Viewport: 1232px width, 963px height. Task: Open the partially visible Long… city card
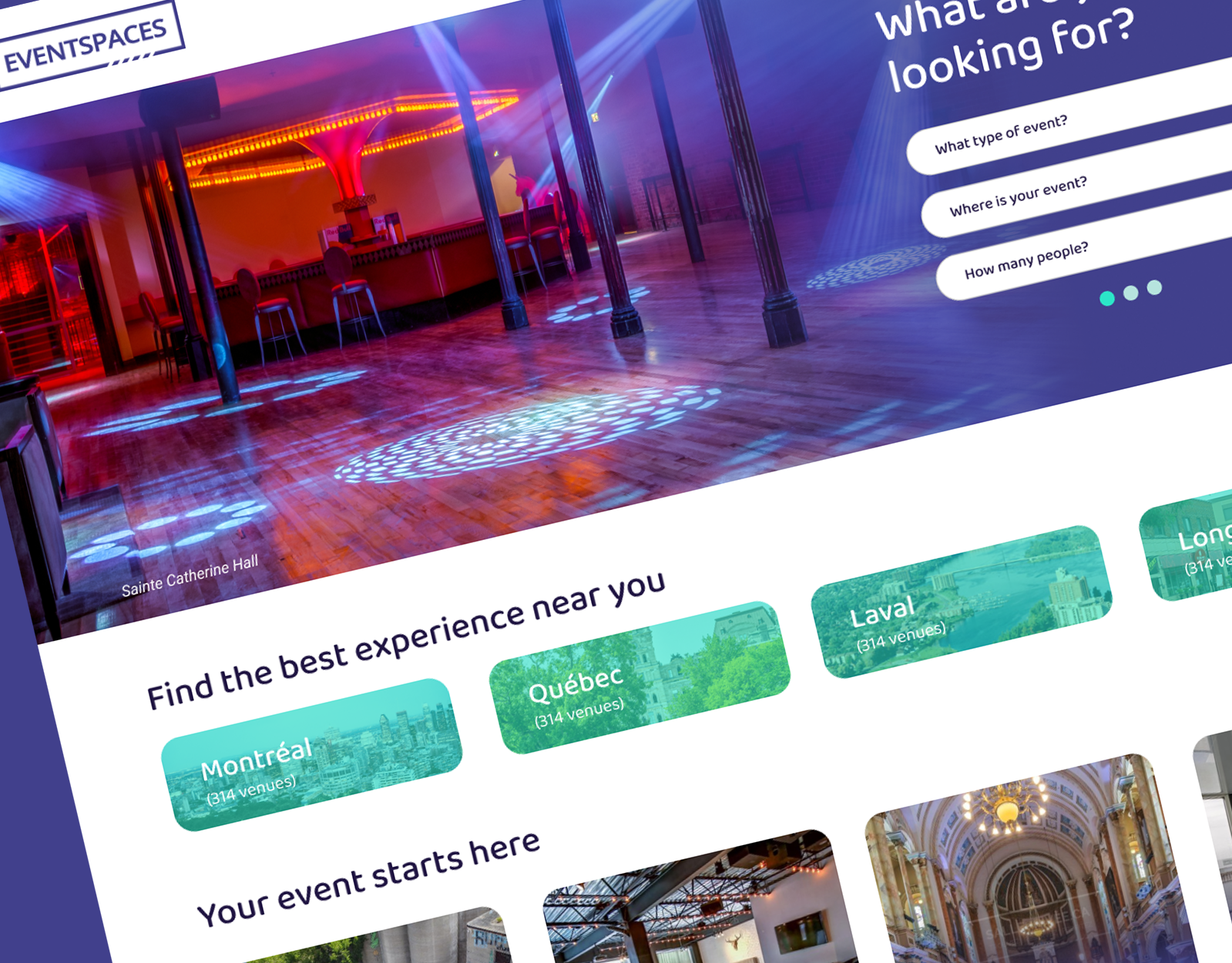(1187, 545)
